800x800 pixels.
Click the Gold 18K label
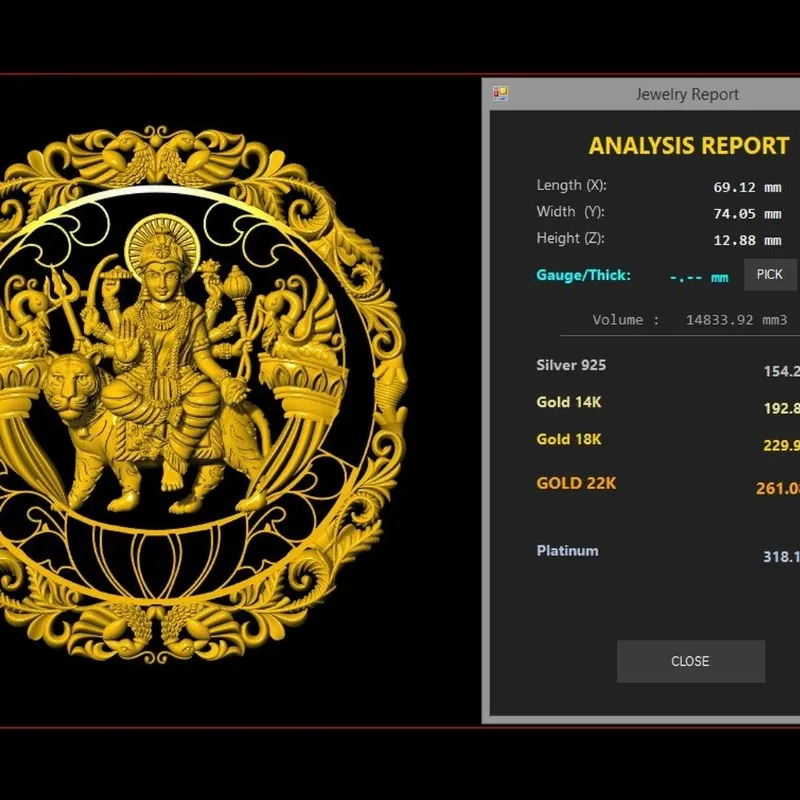[569, 439]
